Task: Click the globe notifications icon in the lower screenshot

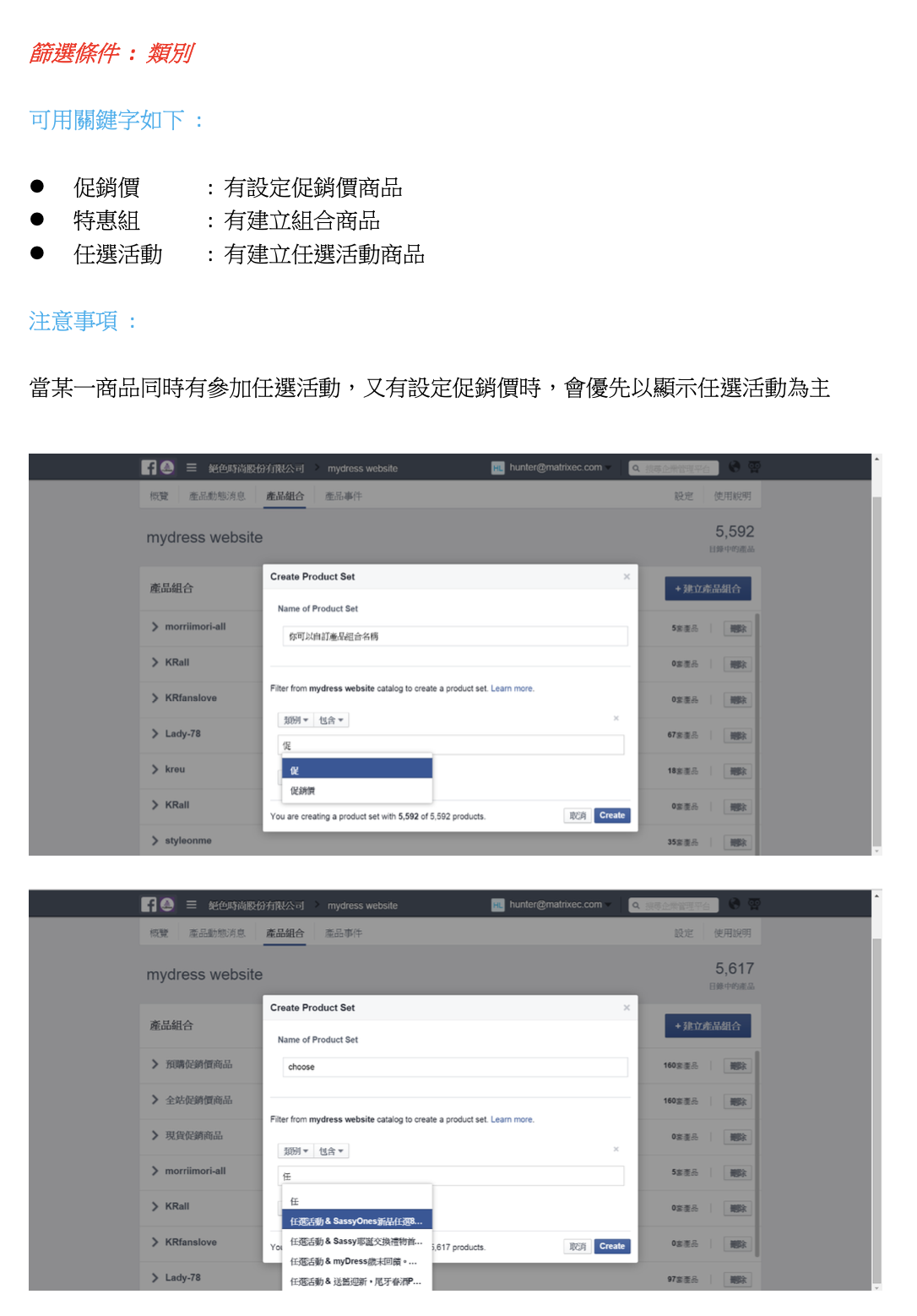Action: click(x=735, y=904)
